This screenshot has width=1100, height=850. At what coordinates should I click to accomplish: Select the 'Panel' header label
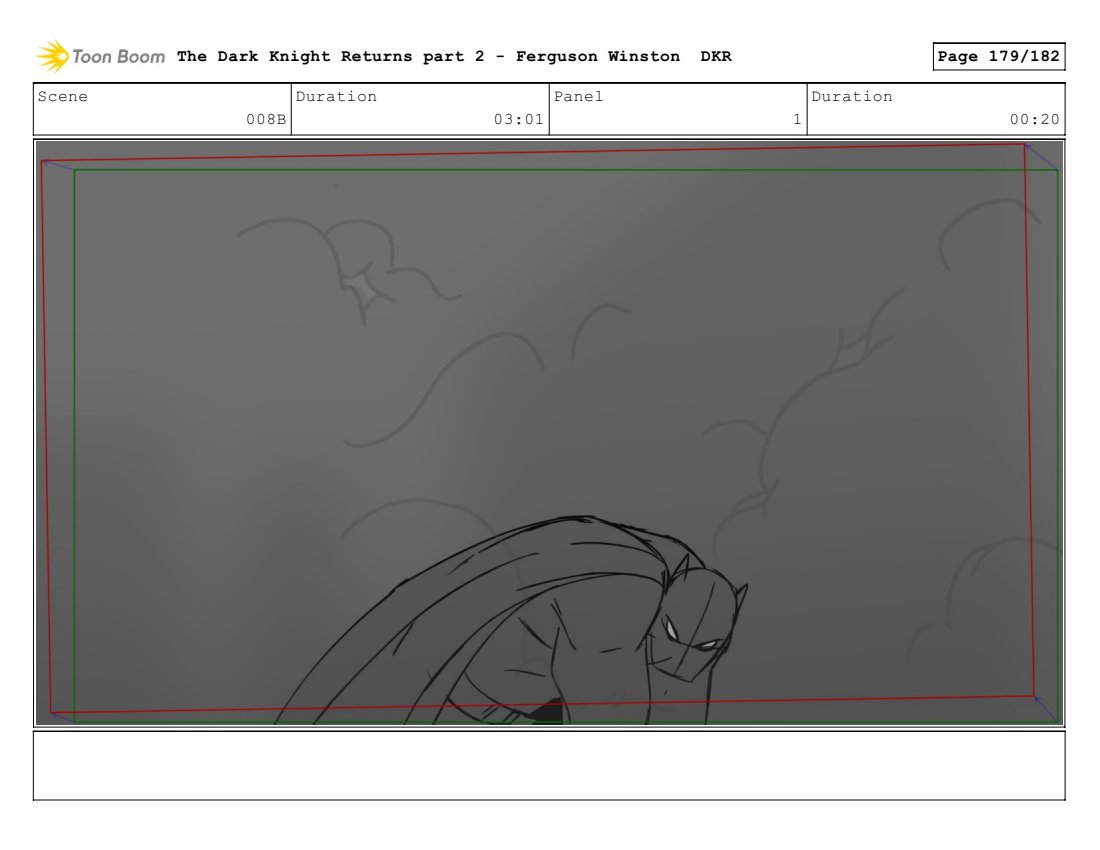click(578, 96)
